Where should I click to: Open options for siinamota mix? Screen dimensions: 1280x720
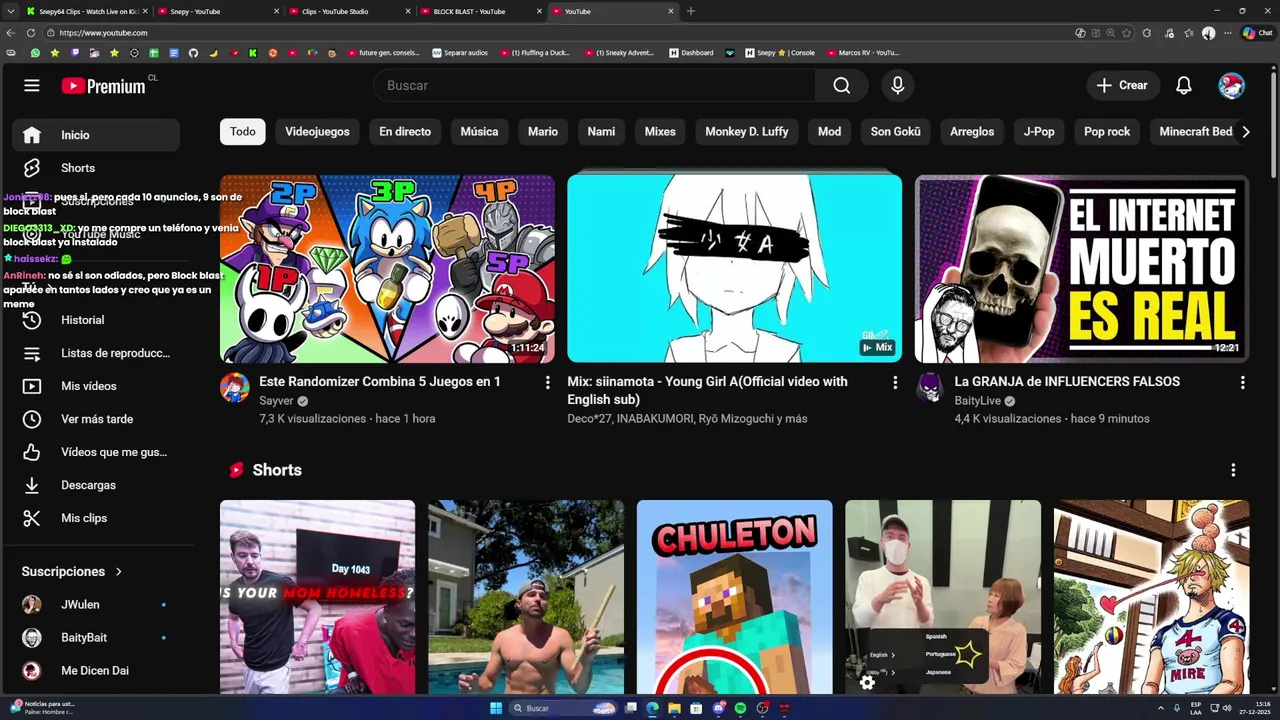tap(895, 383)
